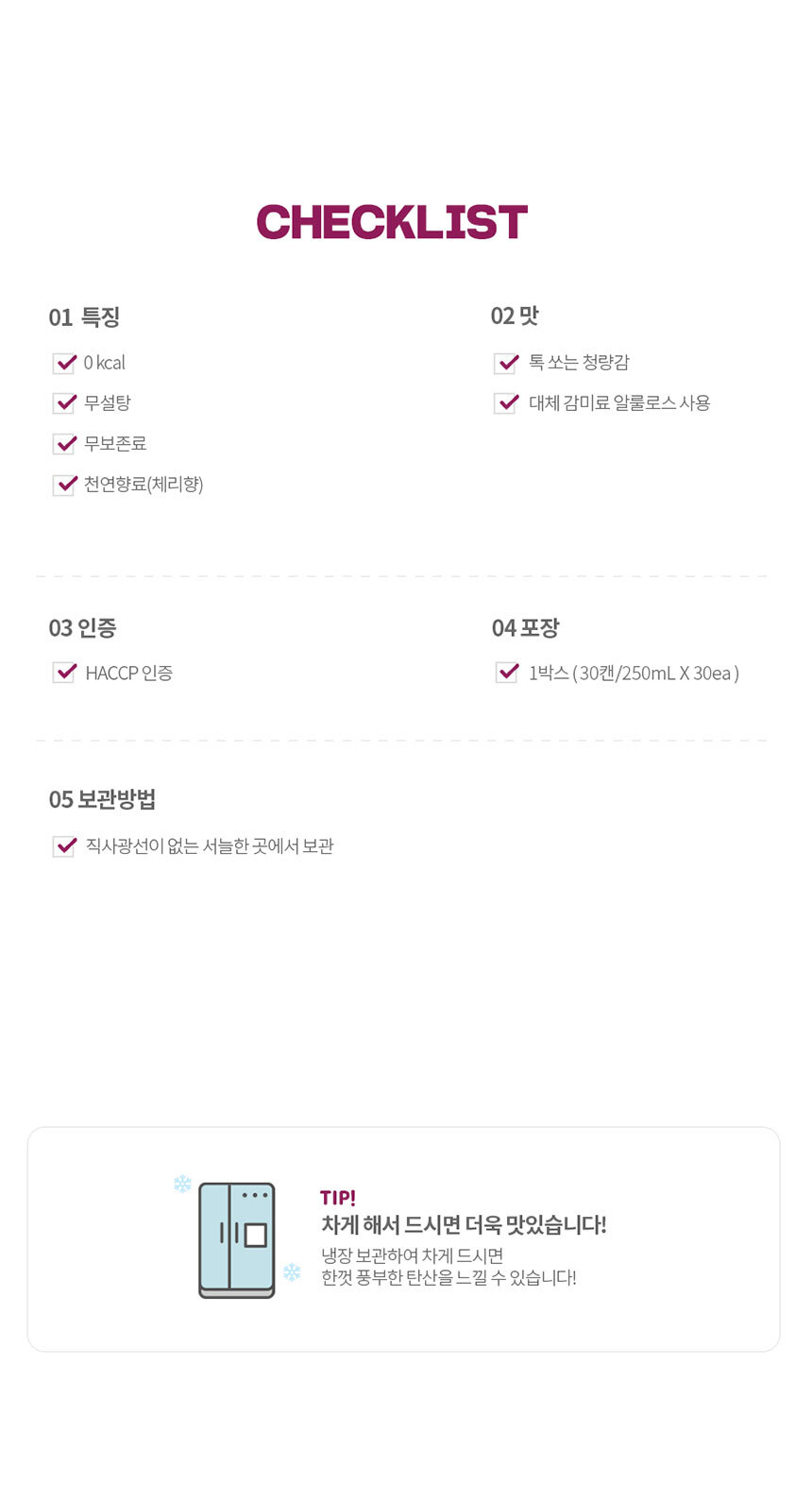Viewport: 812px width, 1485px height.
Task: Click the 05 보관방법 section heading
Action: [x=103, y=800]
